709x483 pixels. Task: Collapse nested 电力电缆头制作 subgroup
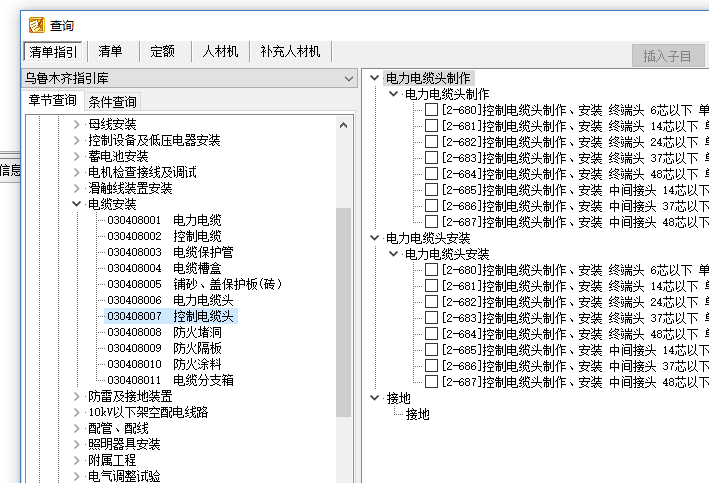(x=393, y=94)
